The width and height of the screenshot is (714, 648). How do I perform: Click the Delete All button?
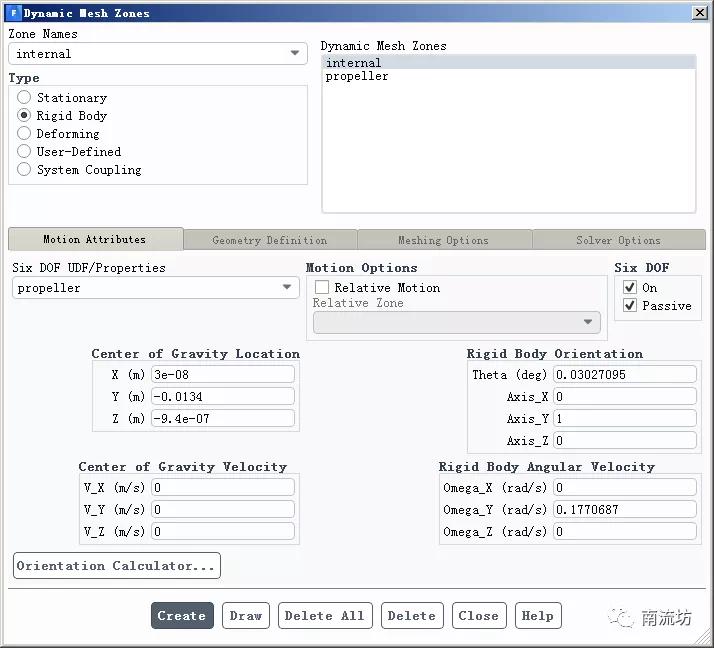[x=325, y=615]
